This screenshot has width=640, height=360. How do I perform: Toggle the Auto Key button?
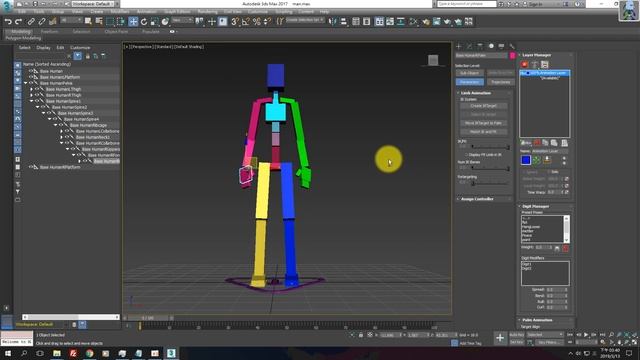(516, 335)
